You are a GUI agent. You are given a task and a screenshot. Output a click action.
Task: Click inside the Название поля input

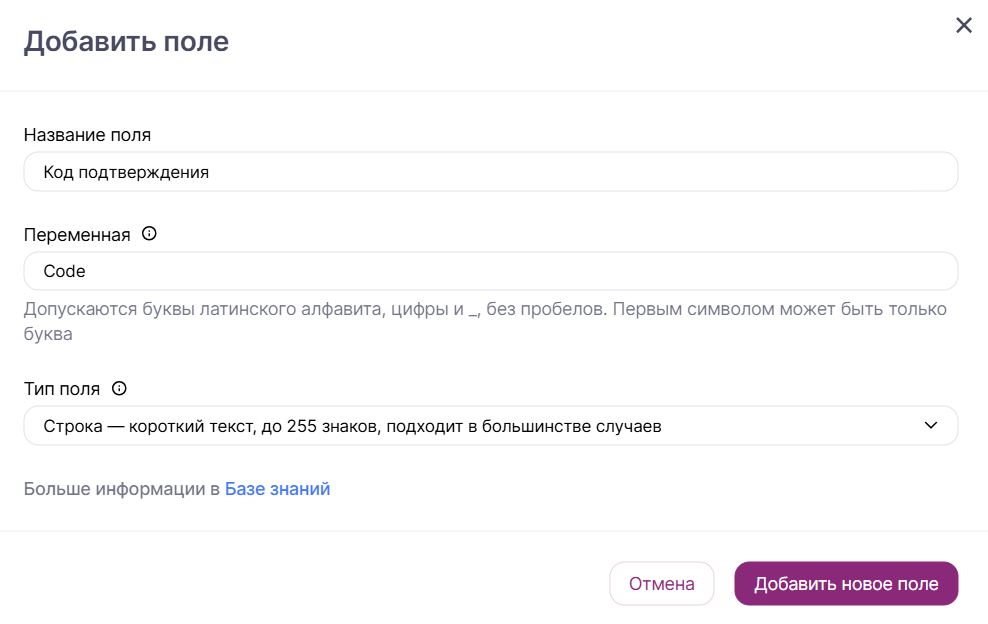[490, 171]
